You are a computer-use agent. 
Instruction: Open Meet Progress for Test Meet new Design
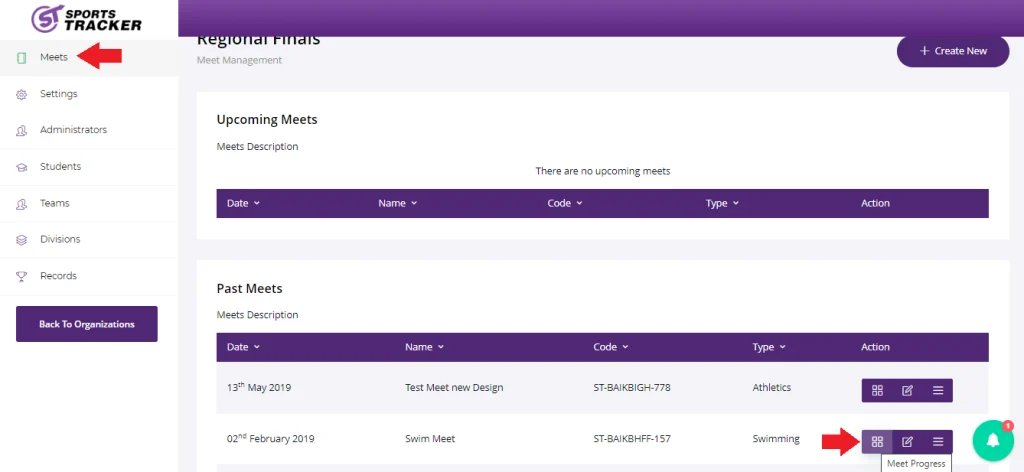pos(877,390)
